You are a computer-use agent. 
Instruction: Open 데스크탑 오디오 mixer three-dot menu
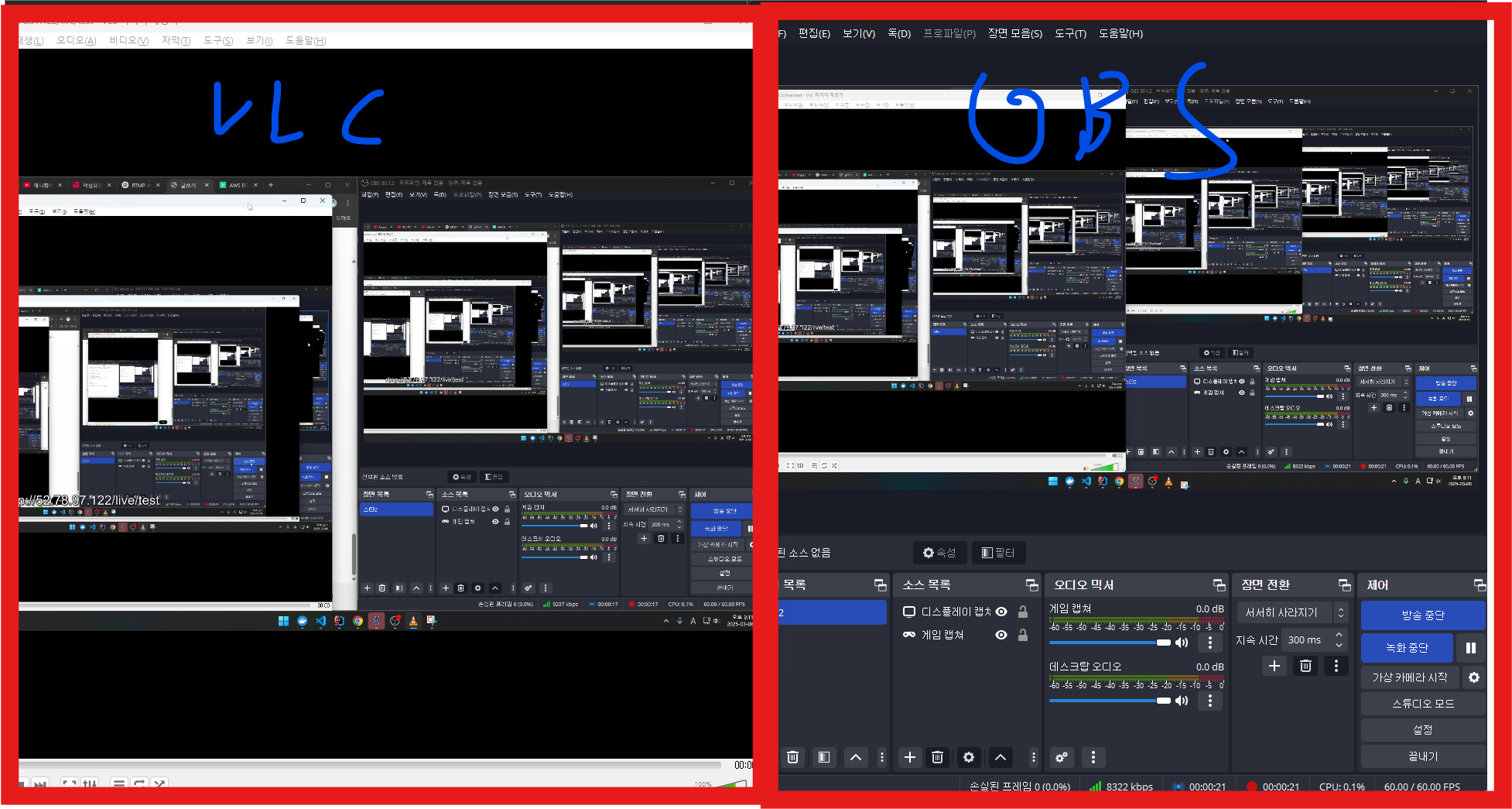[1210, 701]
